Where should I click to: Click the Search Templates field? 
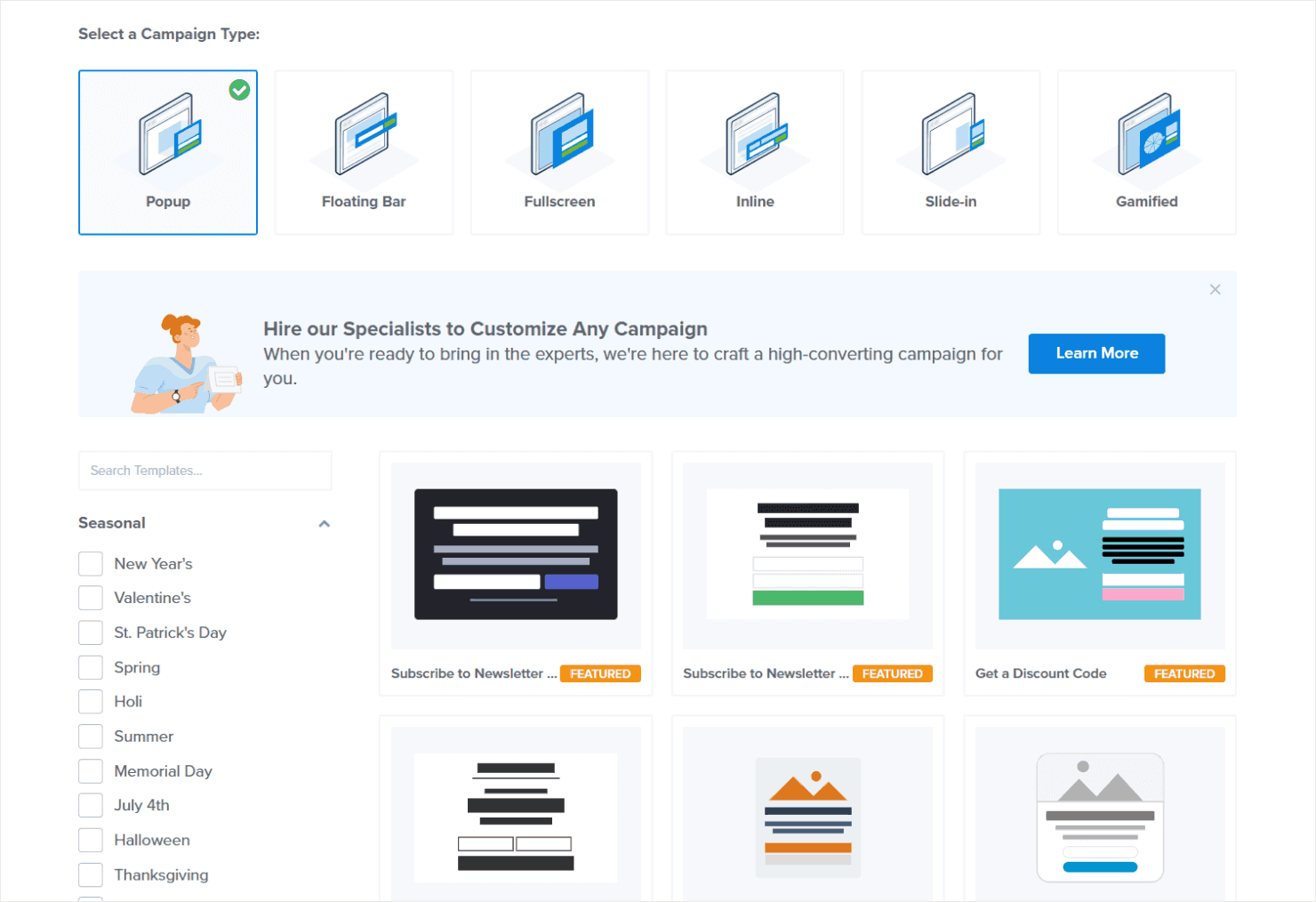[x=205, y=471]
